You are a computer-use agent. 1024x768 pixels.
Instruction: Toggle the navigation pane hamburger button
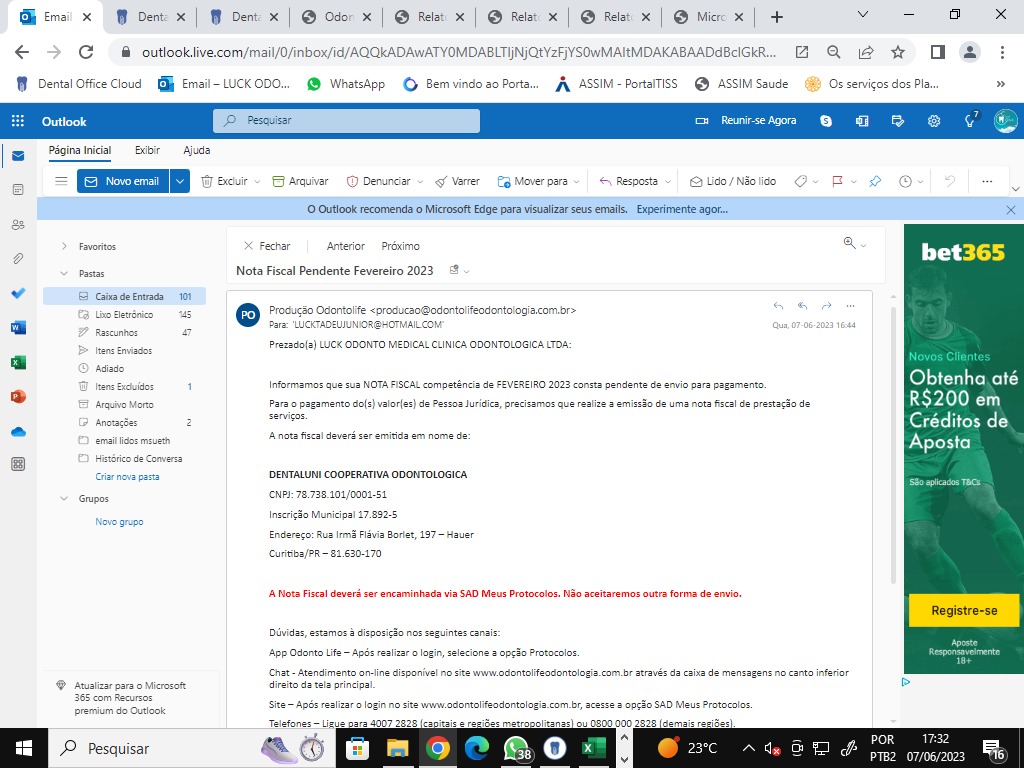tap(61, 181)
